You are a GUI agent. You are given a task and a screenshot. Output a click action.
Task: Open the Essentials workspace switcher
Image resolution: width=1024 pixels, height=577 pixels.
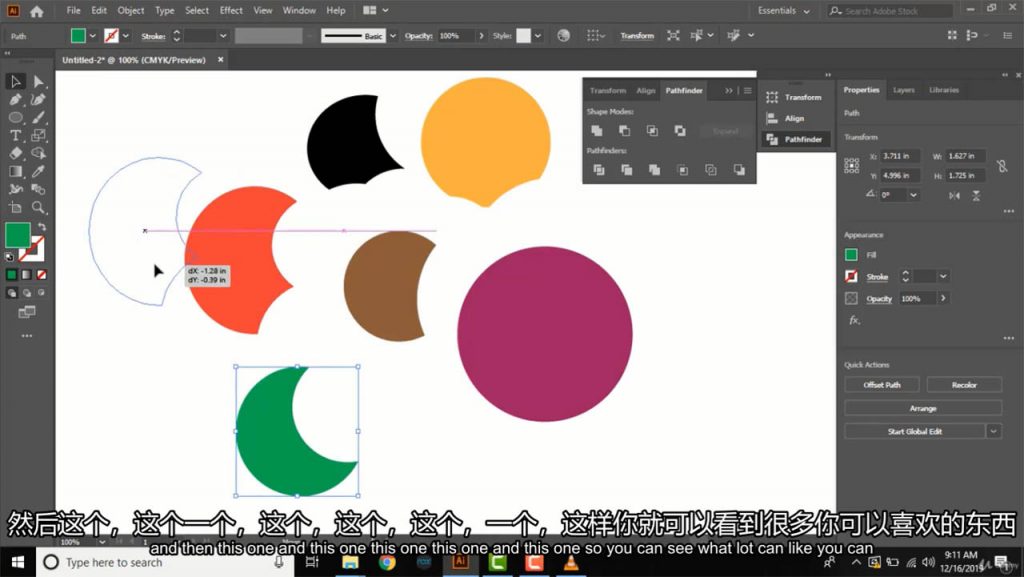[784, 10]
